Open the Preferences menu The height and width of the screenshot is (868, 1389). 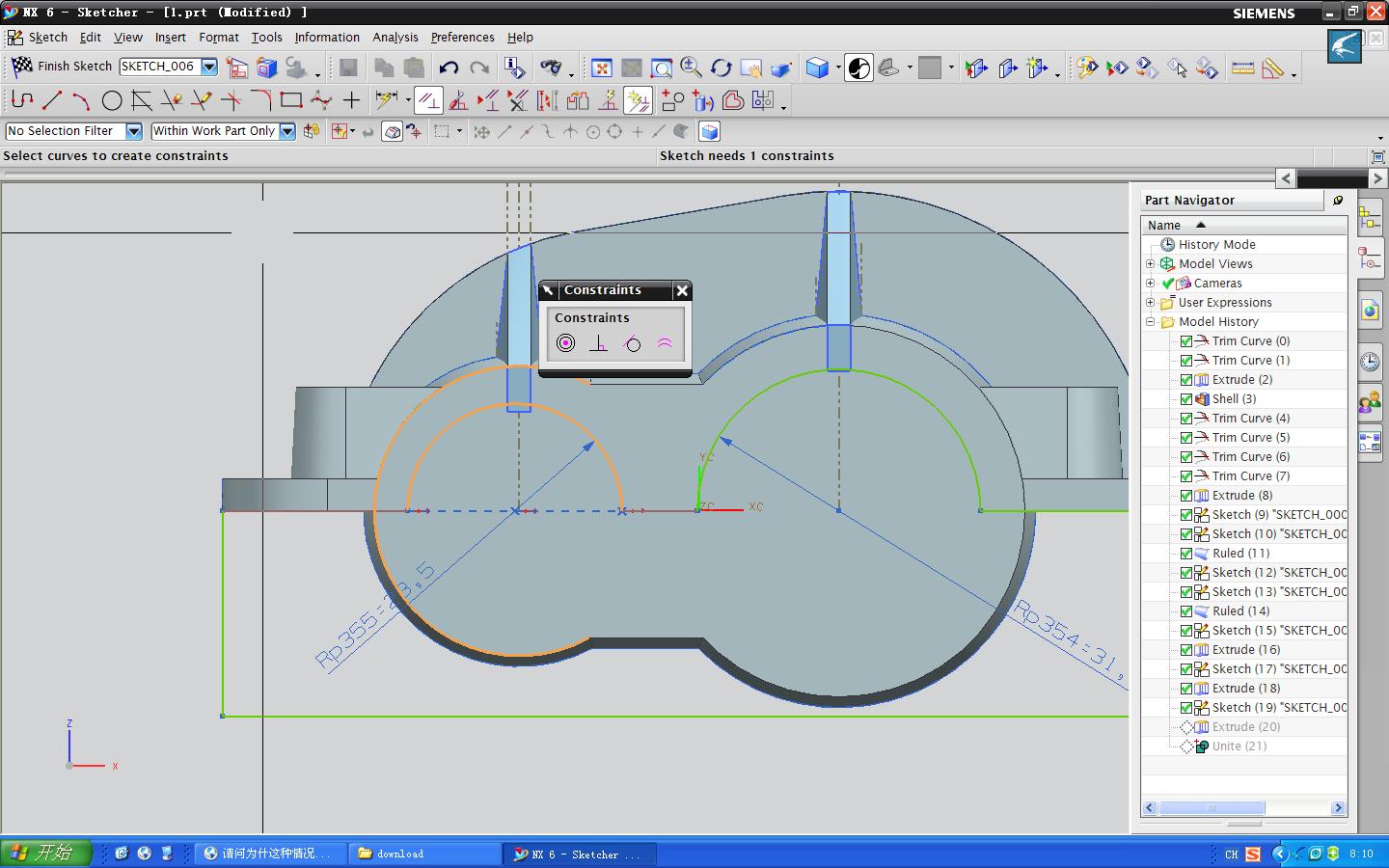462,38
